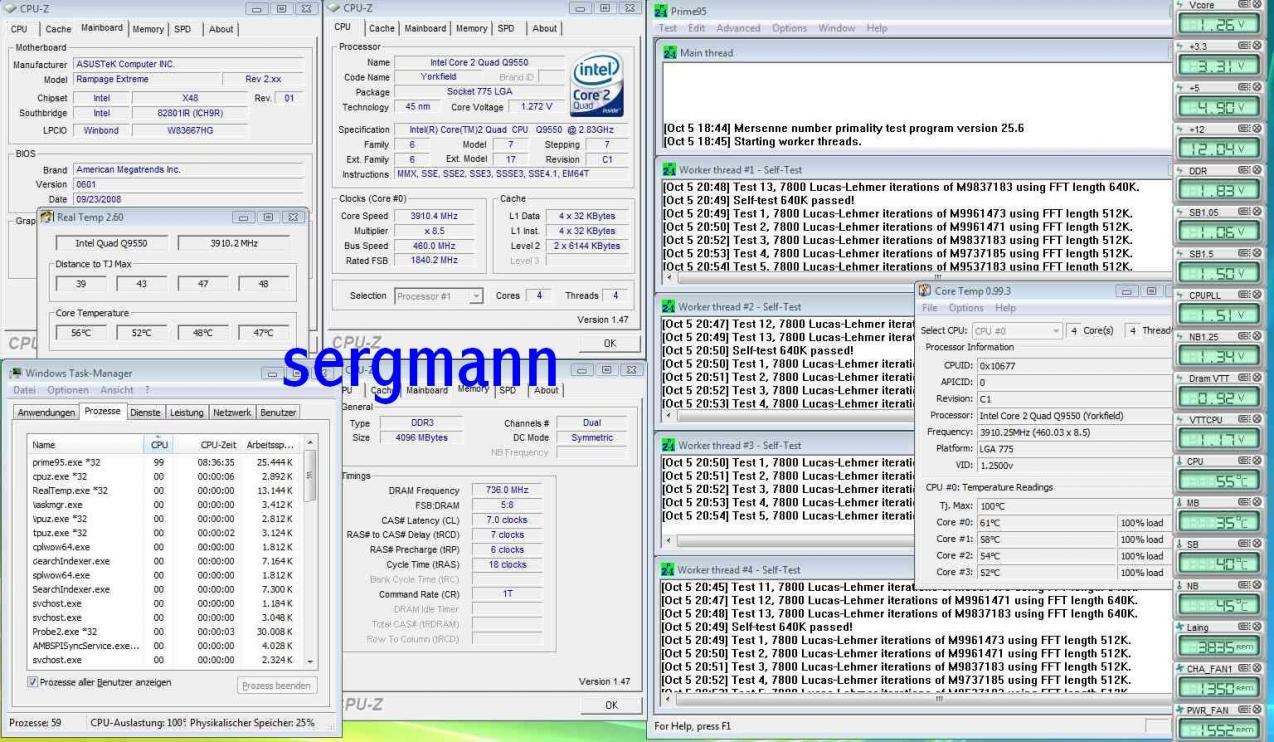This screenshot has width=1274, height=742.
Task: Switch to the Anwendungen tab
Action: (x=47, y=412)
